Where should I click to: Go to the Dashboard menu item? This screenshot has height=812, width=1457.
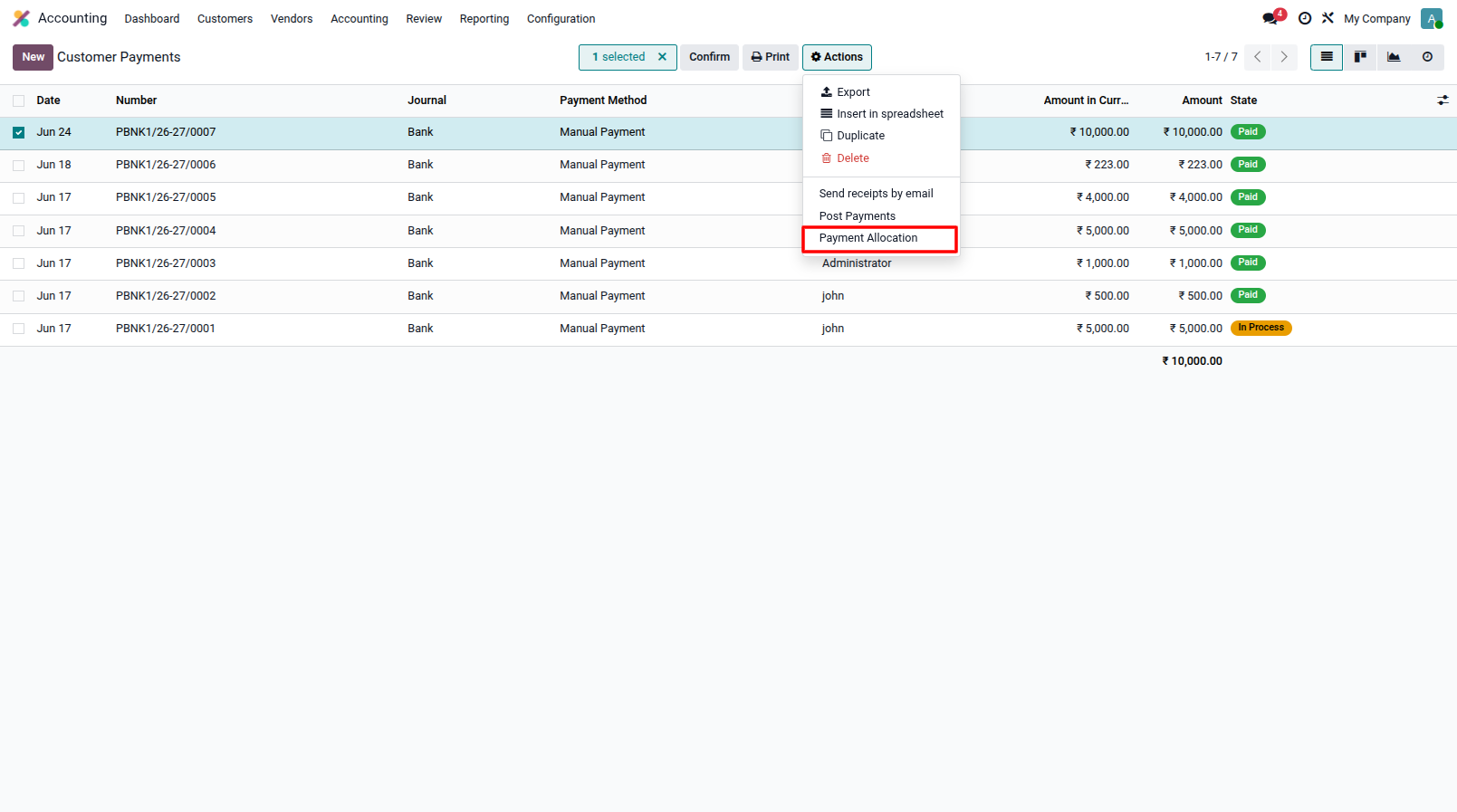pyautogui.click(x=152, y=19)
